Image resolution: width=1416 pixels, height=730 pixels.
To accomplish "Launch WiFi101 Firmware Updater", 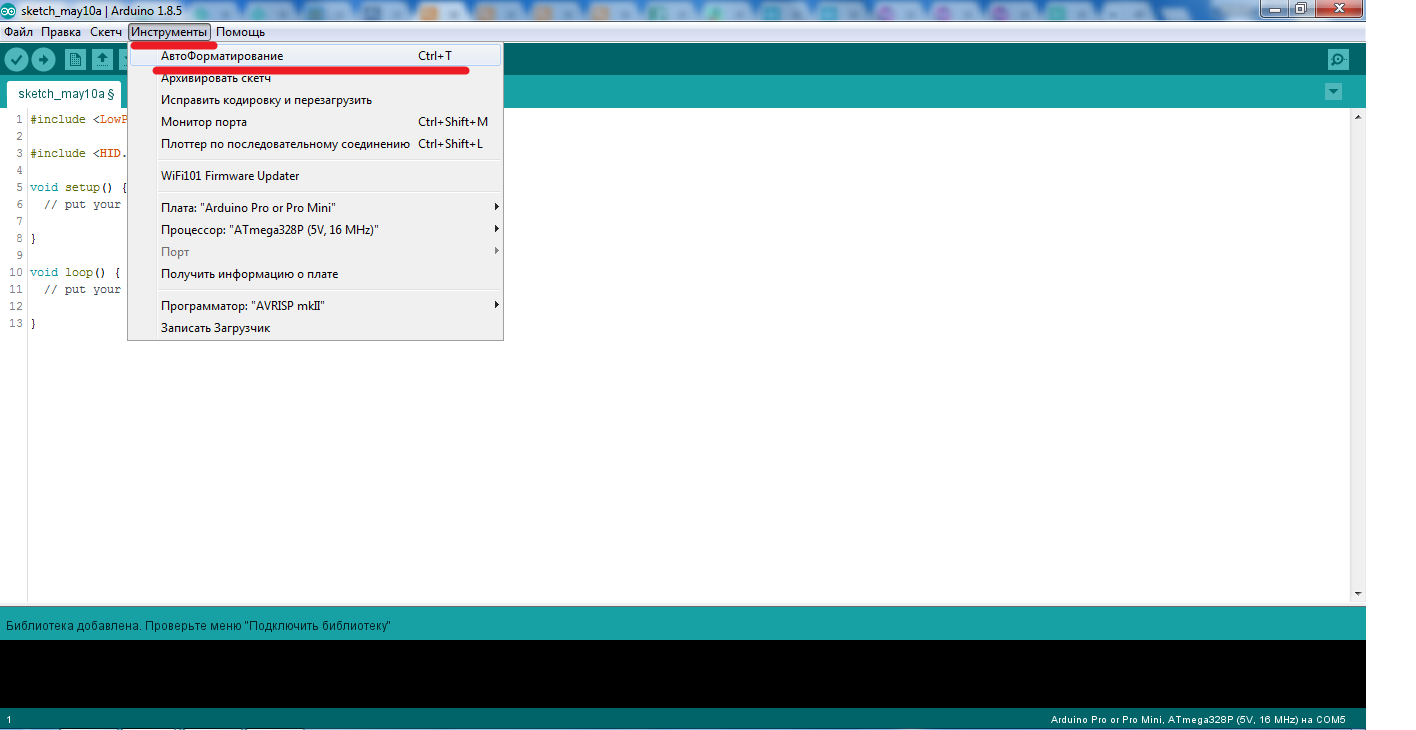I will [315, 176].
